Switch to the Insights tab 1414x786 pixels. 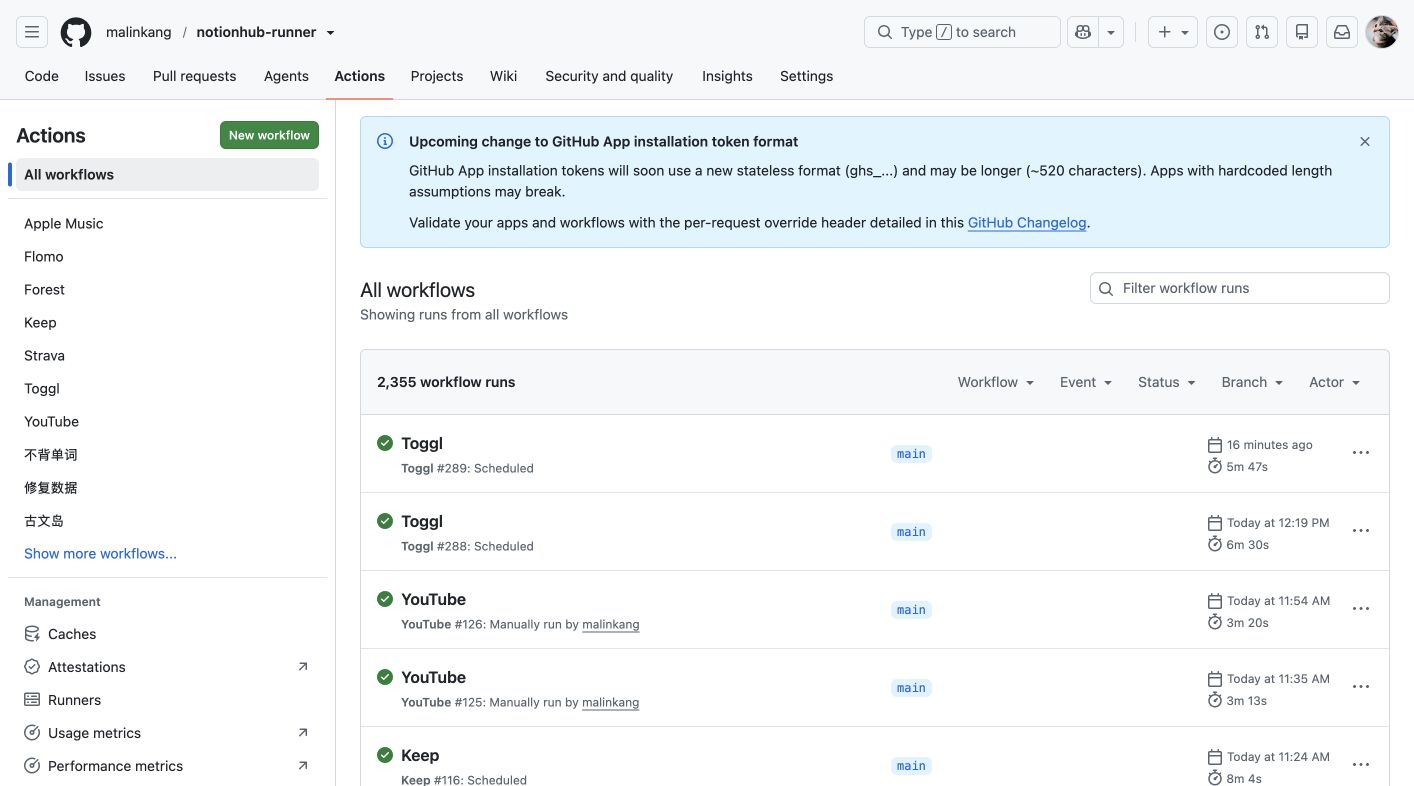(x=727, y=76)
